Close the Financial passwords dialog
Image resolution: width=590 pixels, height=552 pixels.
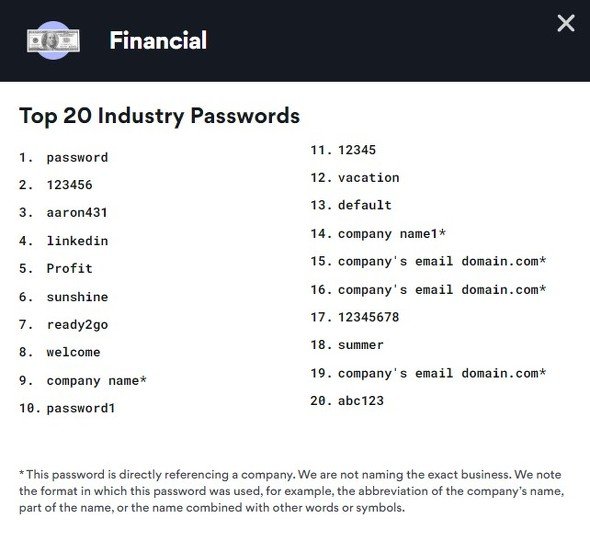(566, 23)
